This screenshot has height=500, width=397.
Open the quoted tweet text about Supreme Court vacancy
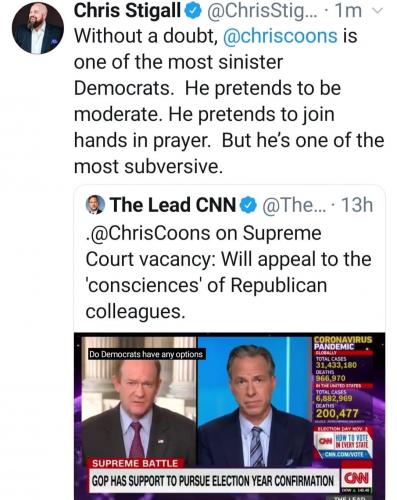click(228, 272)
